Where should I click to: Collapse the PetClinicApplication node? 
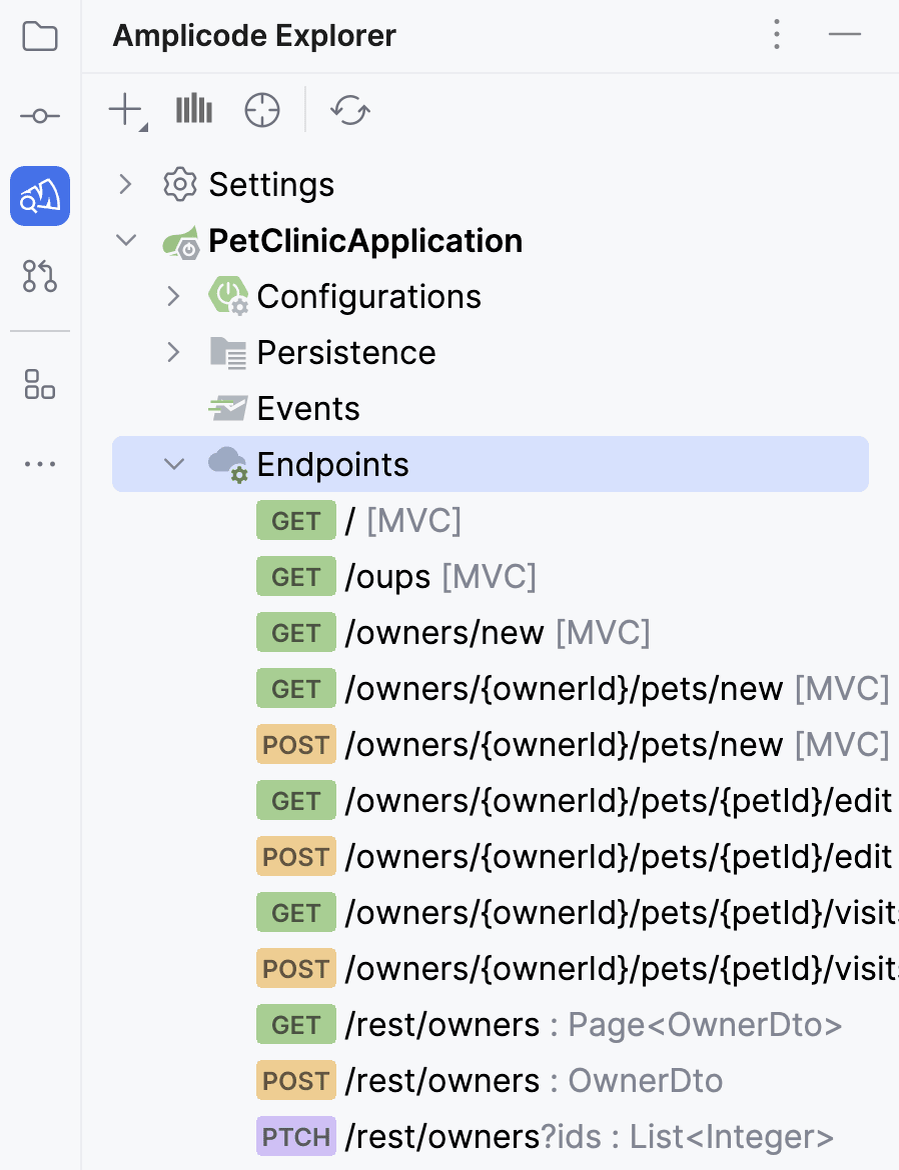coord(126,241)
